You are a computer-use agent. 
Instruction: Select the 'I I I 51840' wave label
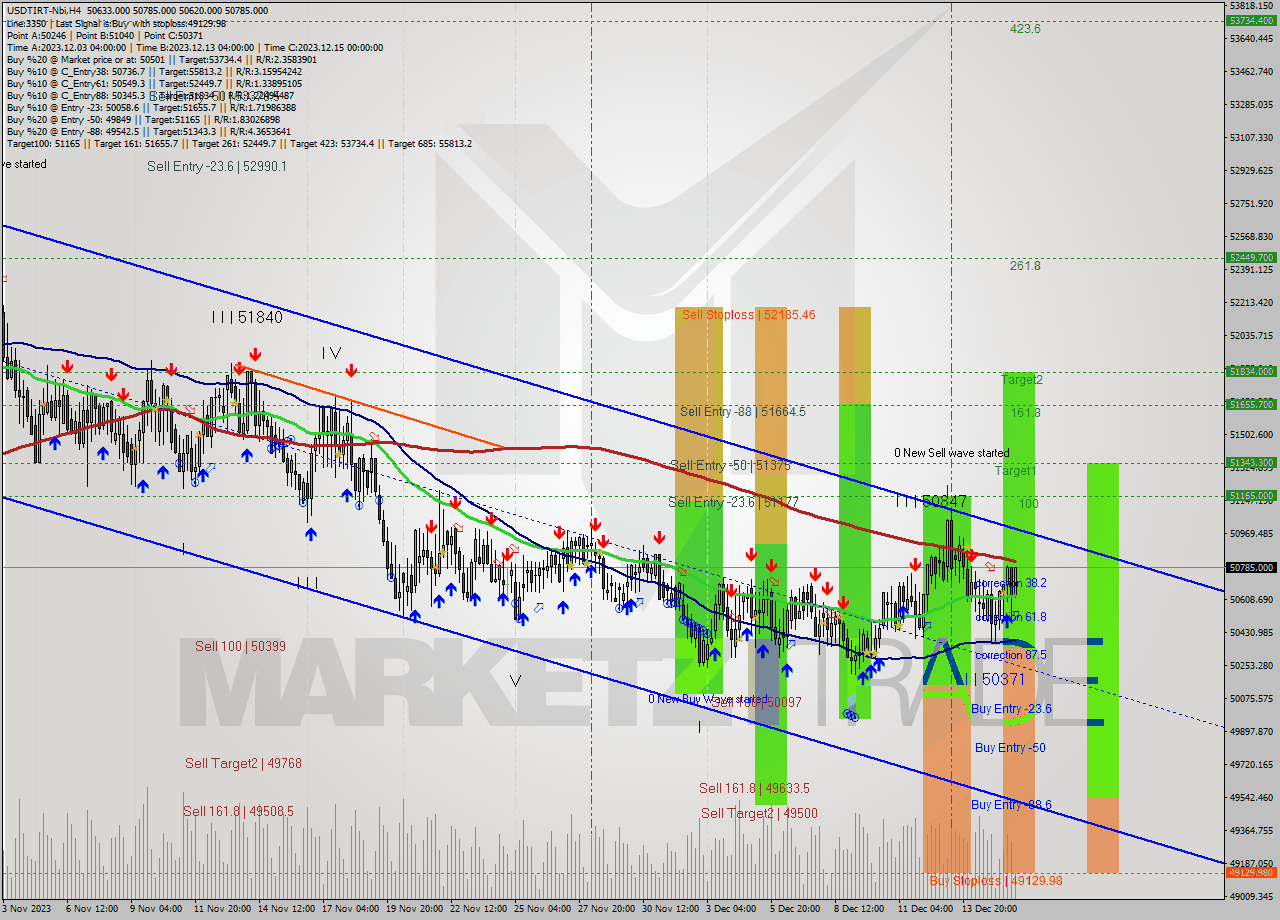[247, 317]
